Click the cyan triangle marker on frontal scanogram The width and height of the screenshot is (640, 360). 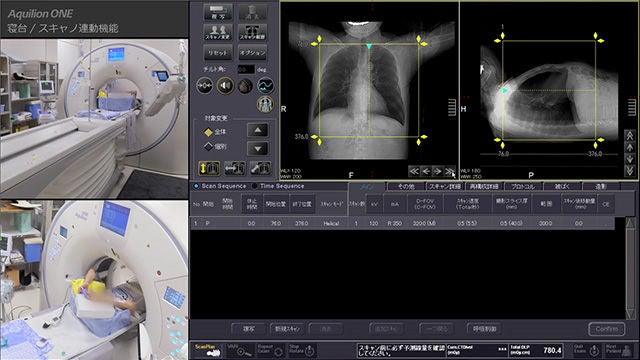pyautogui.click(x=369, y=47)
